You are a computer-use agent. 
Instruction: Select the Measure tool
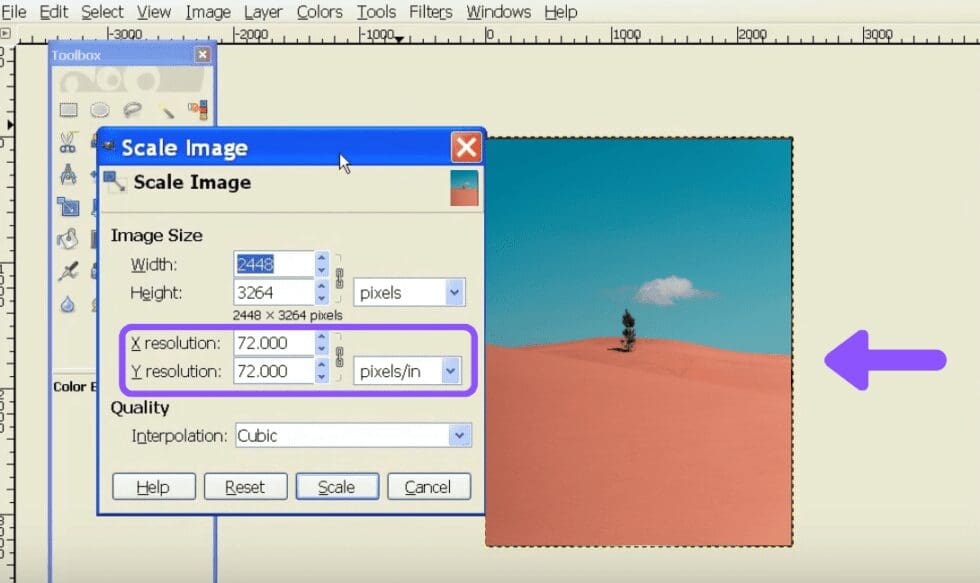coord(68,177)
